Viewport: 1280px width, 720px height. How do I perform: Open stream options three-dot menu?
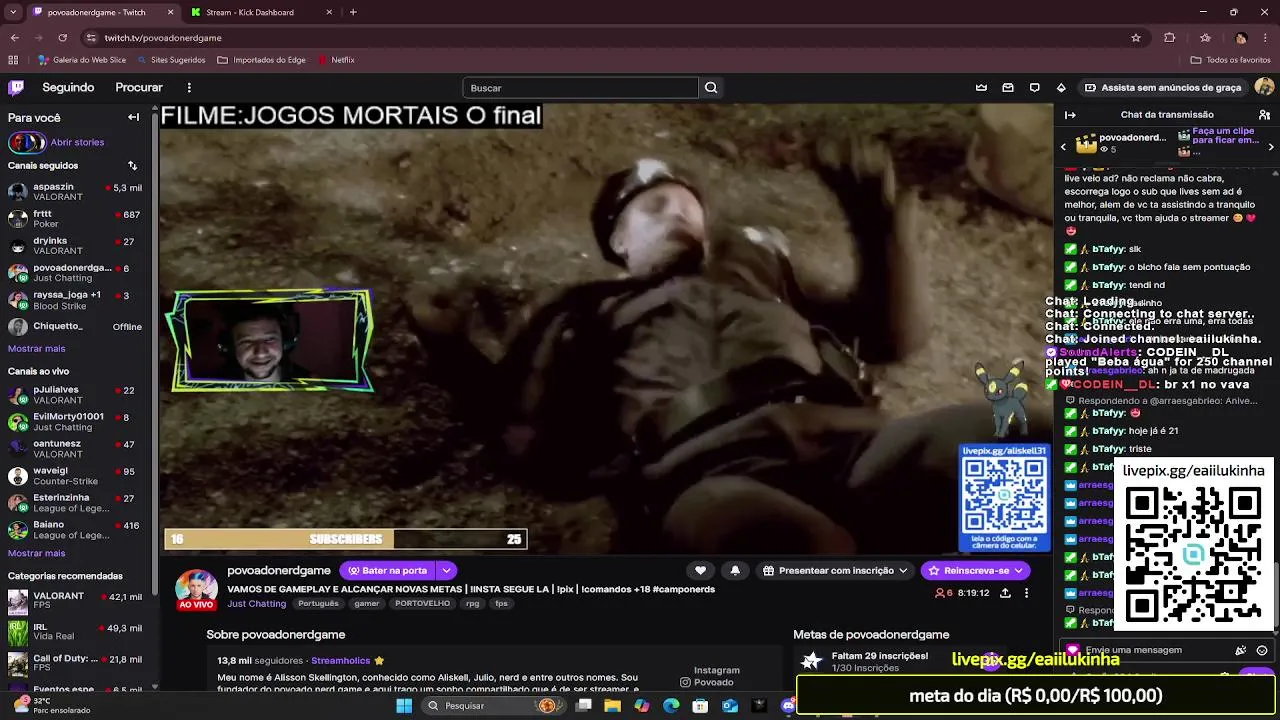tap(1026, 593)
